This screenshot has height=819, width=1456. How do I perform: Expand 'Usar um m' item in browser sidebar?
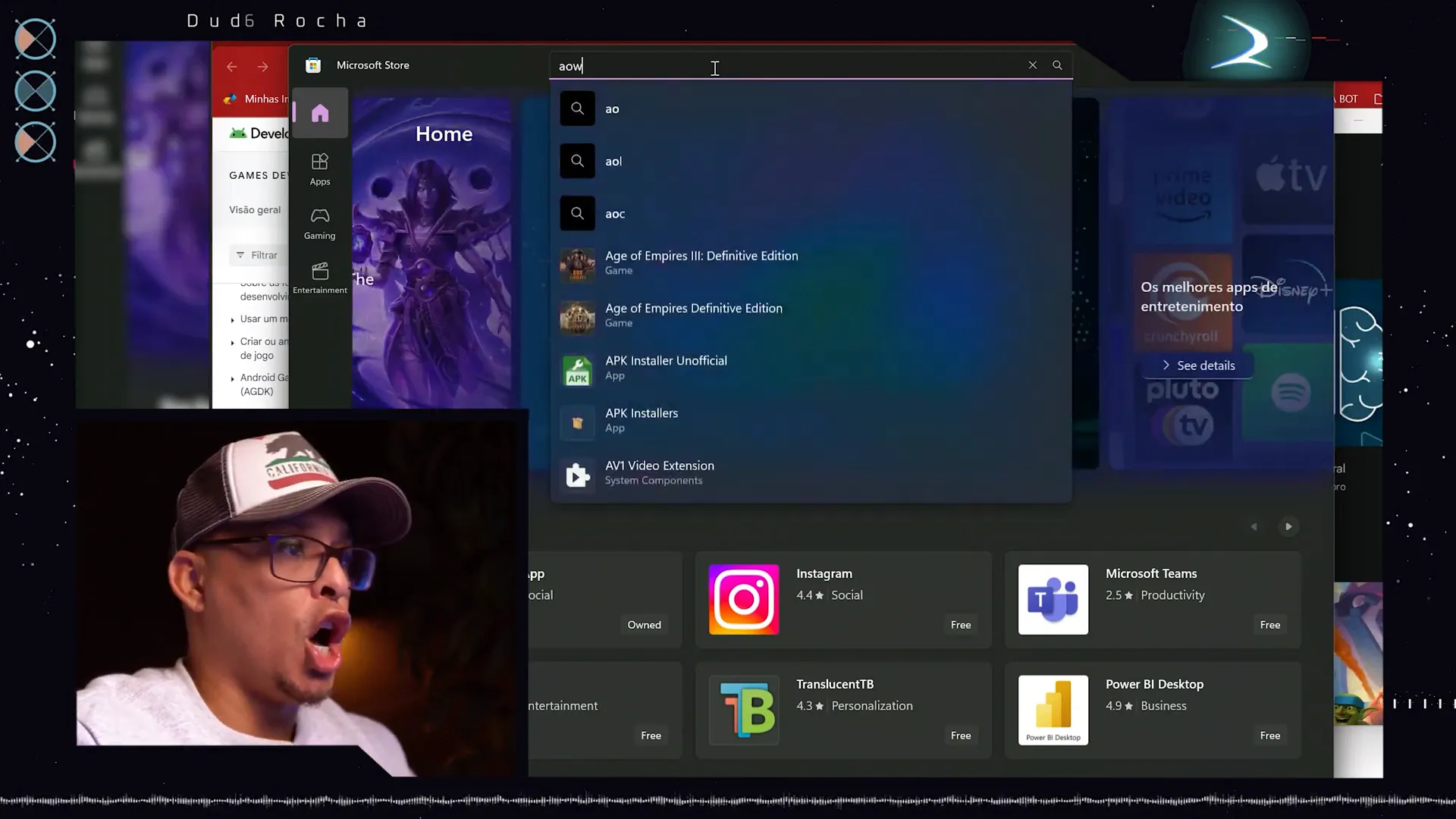tap(259, 319)
